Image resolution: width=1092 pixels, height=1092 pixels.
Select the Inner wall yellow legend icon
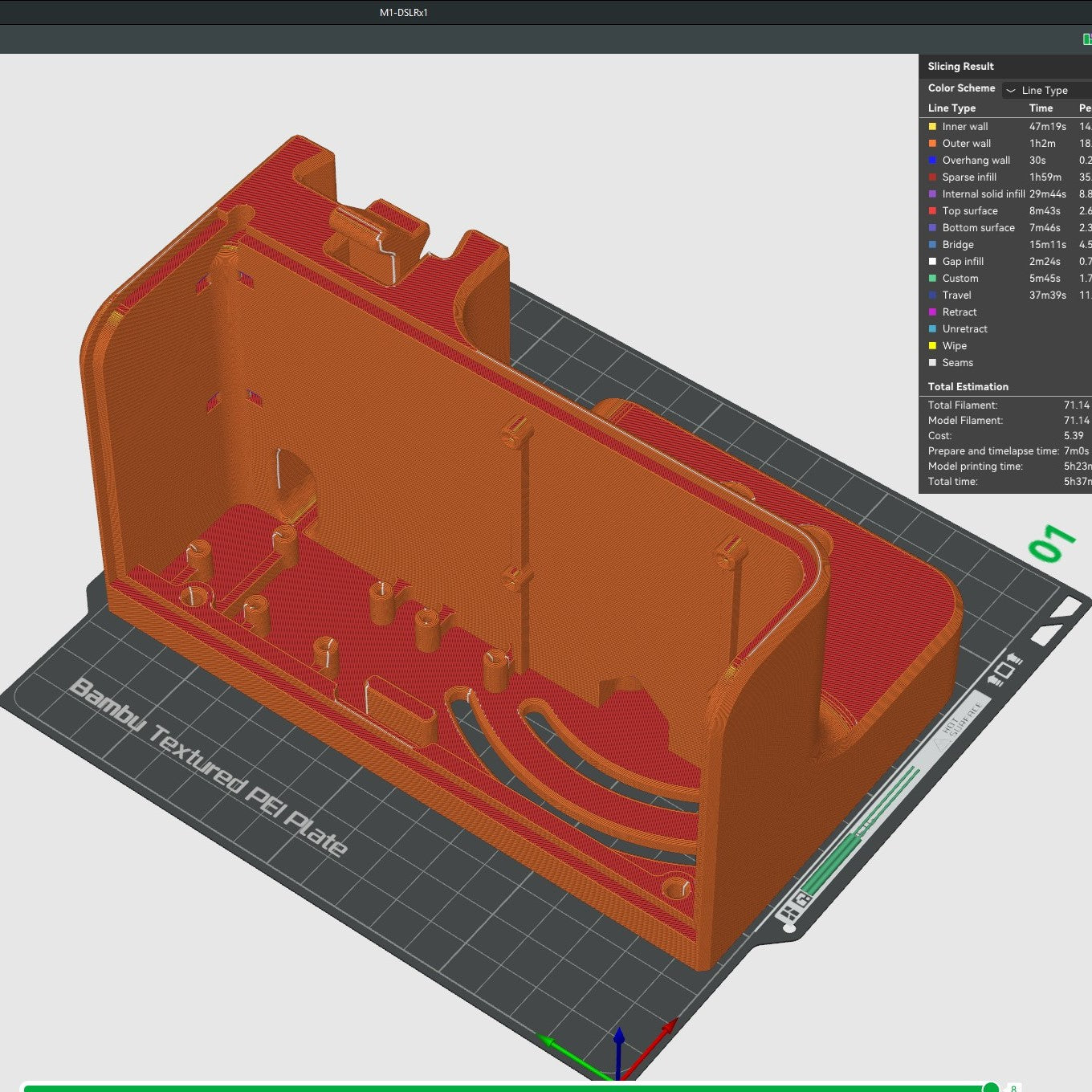pyautogui.click(x=932, y=126)
